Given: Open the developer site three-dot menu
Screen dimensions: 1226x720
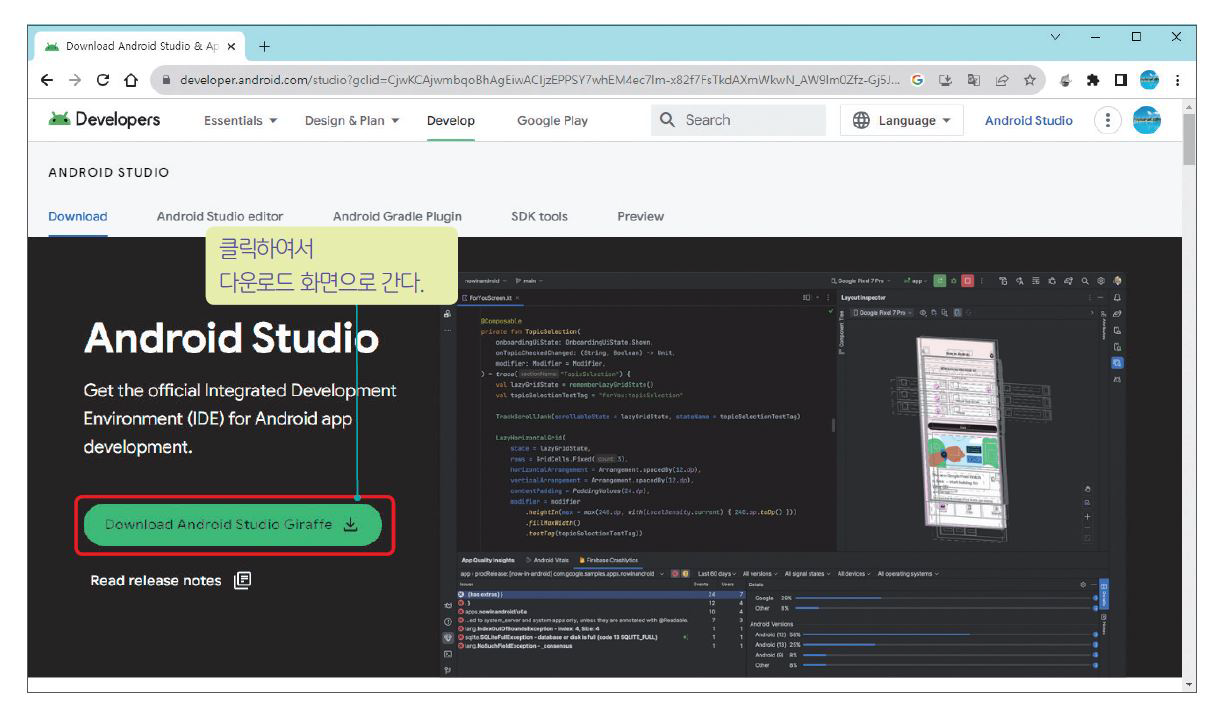Looking at the screenshot, I should [x=1108, y=120].
